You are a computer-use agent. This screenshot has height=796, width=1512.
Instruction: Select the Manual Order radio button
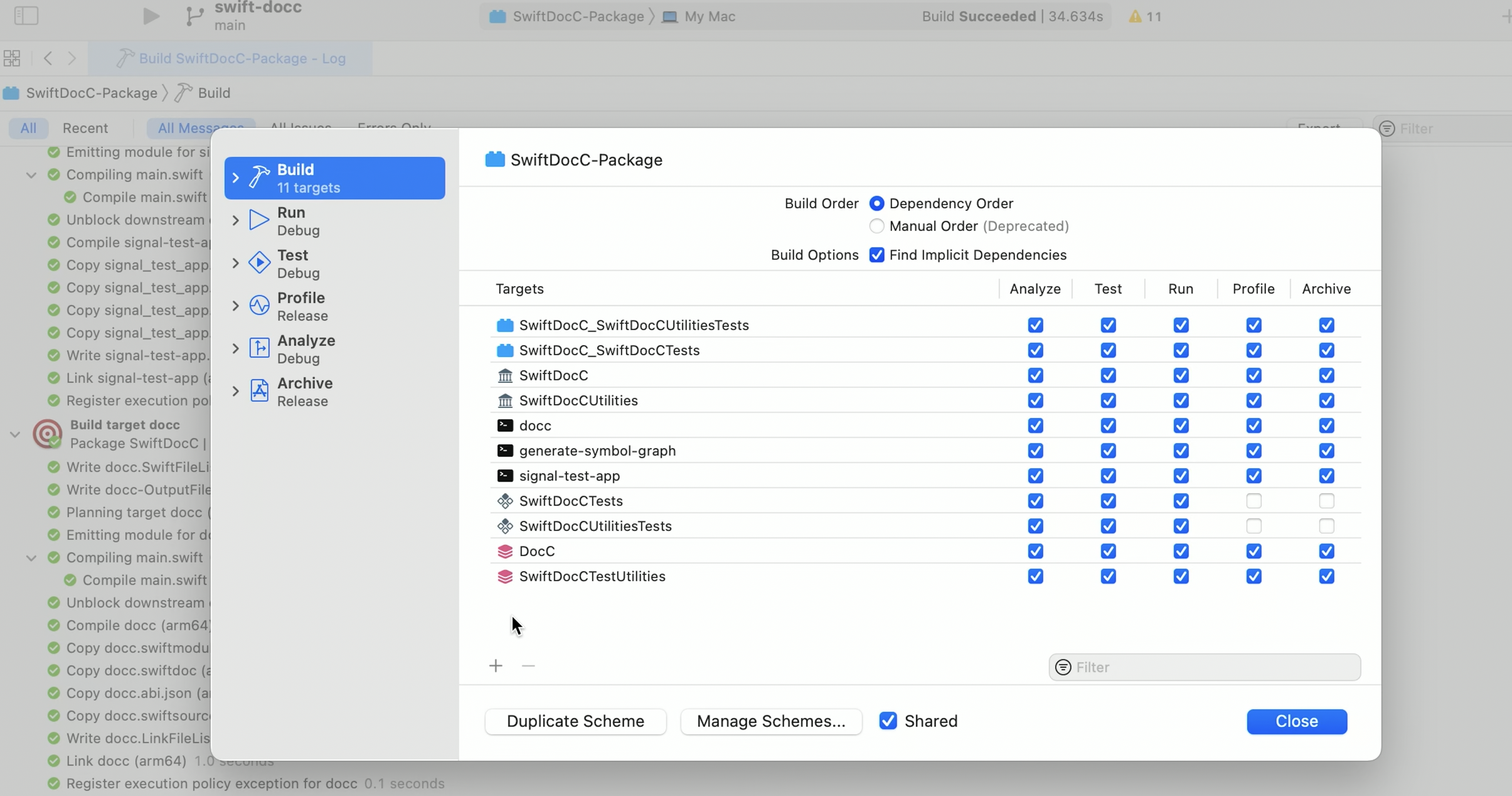tap(876, 226)
